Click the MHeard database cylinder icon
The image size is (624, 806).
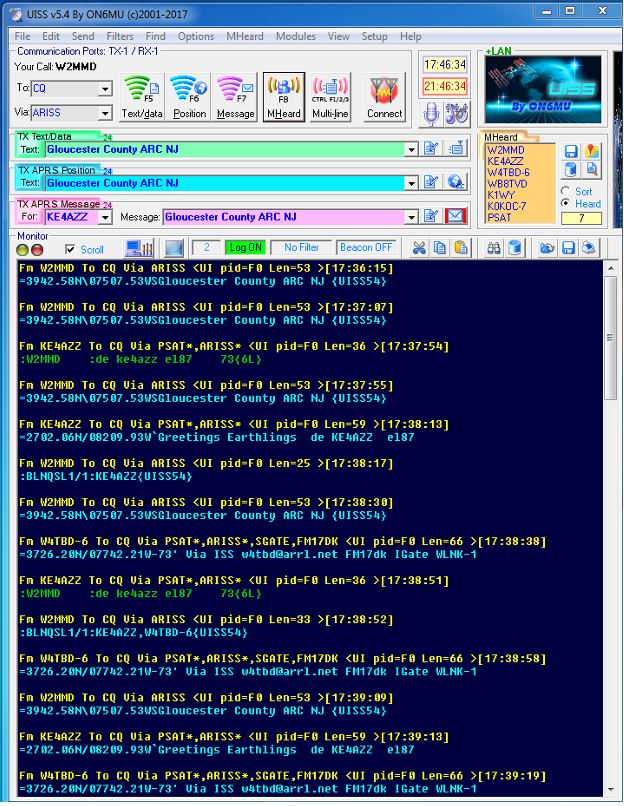coord(571,169)
